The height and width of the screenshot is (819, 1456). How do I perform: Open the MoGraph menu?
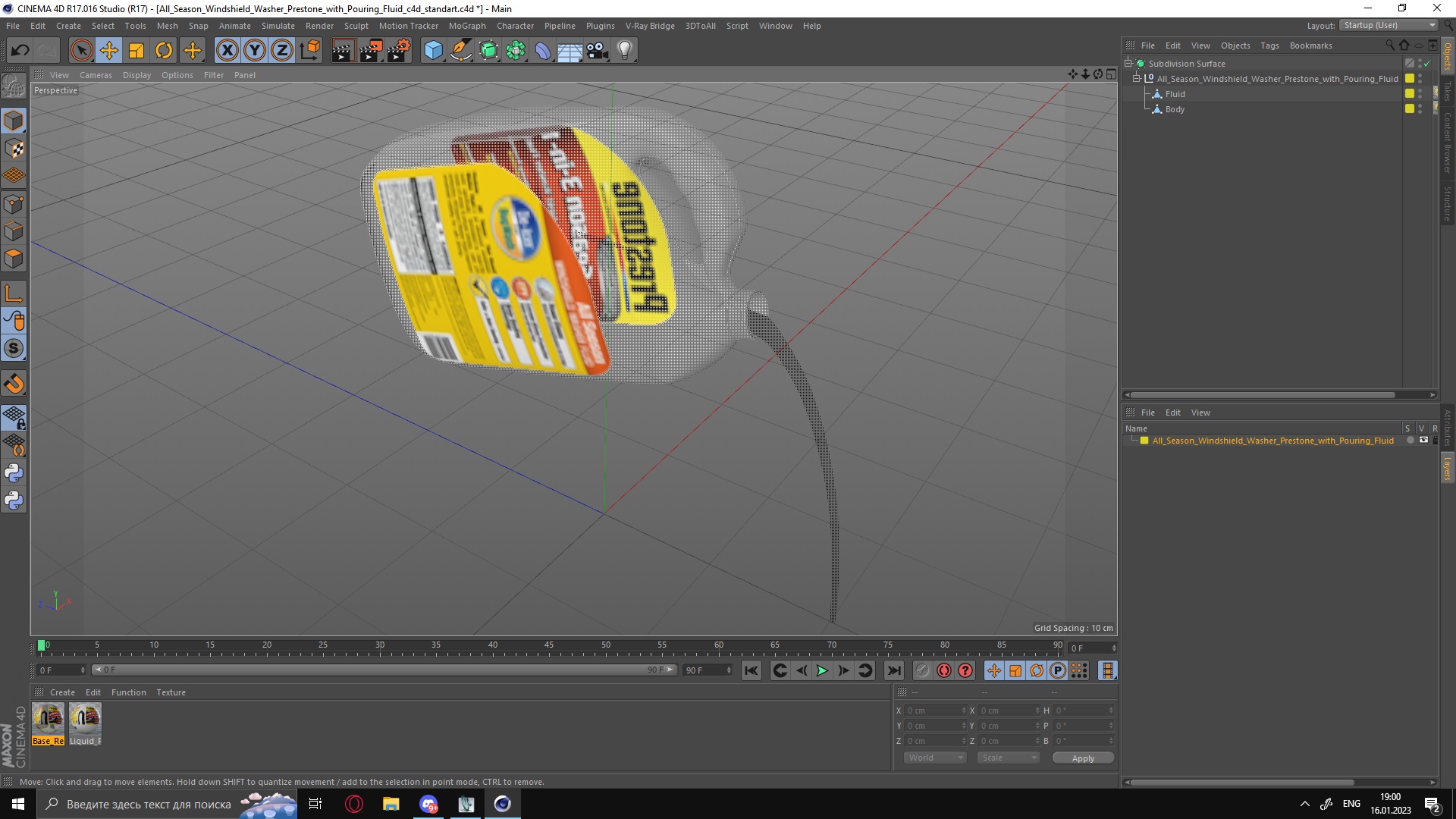[x=467, y=26]
